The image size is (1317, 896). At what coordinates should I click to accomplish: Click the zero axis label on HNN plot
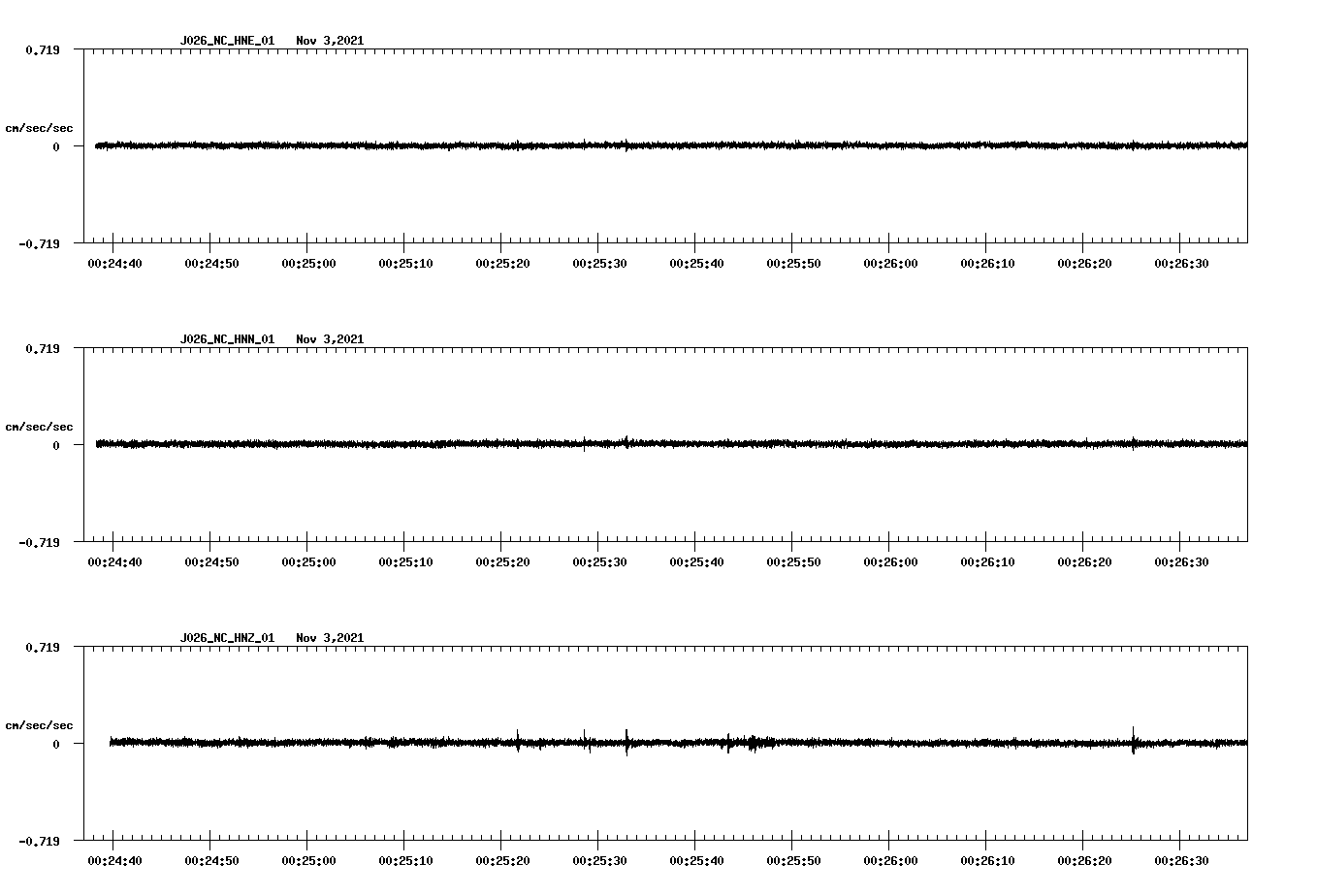pos(56,445)
